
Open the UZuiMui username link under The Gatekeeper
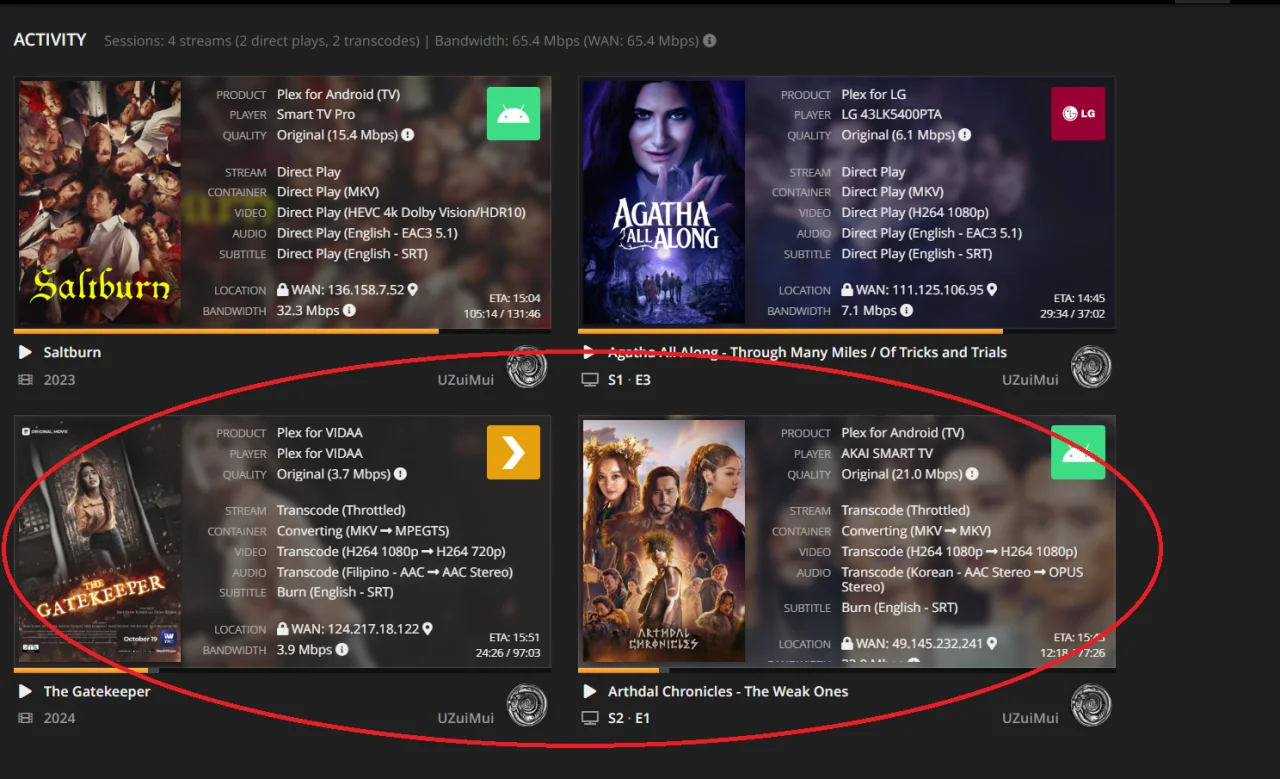tap(466, 718)
